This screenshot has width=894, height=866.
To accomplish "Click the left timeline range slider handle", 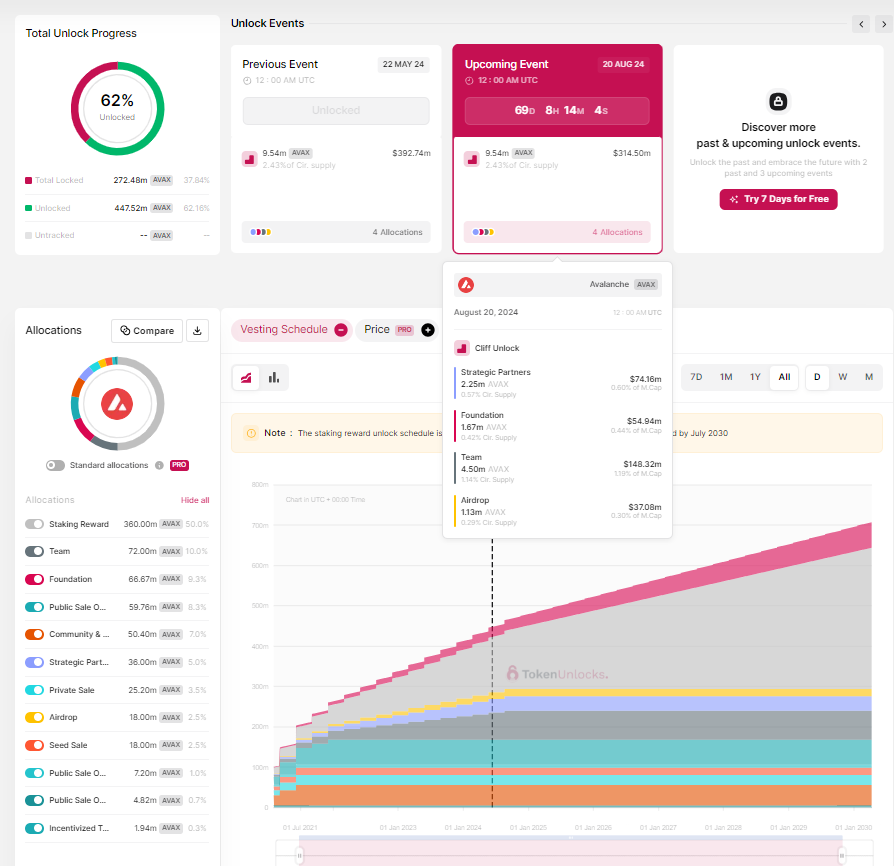I will 299,854.
